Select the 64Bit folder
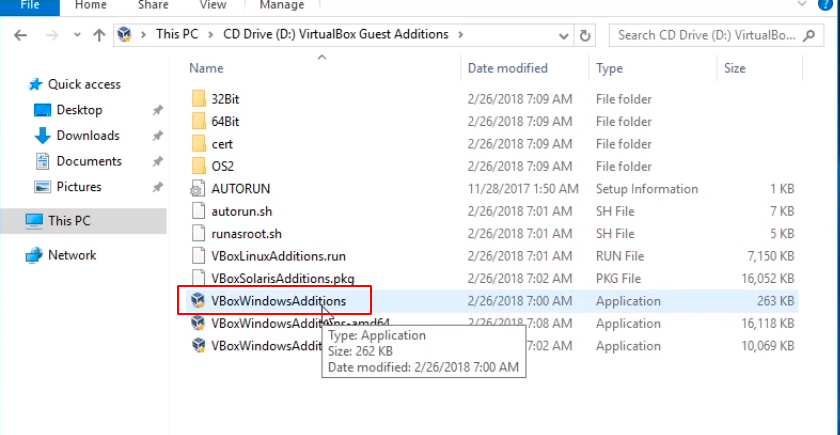Screen dimensions: 840x435 [x=225, y=122]
